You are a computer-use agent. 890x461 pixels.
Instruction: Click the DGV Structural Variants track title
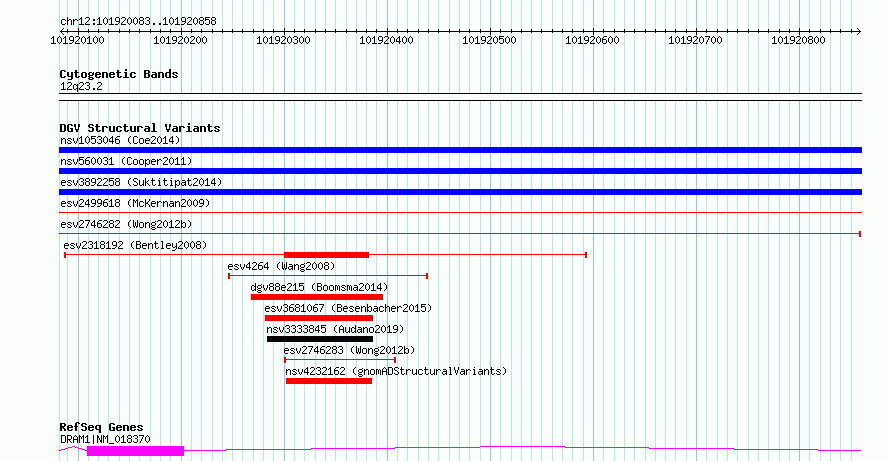pyautogui.click(x=140, y=128)
